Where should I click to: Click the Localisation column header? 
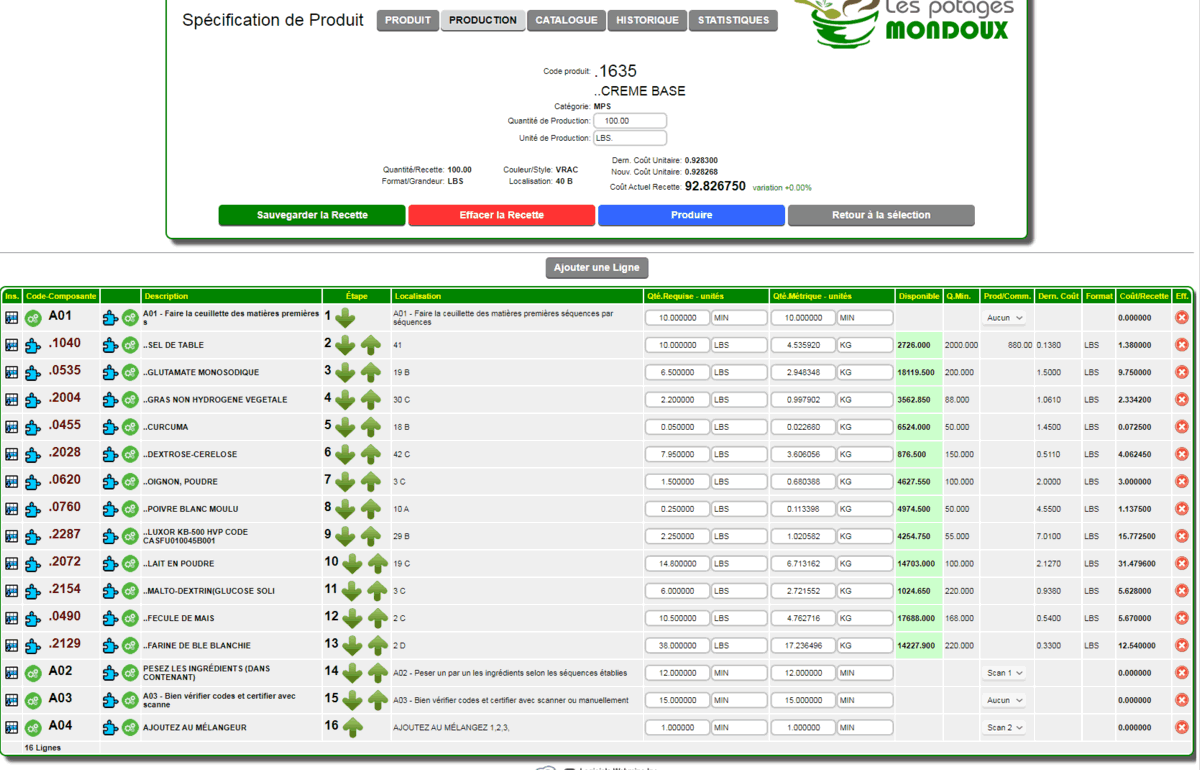(518, 296)
